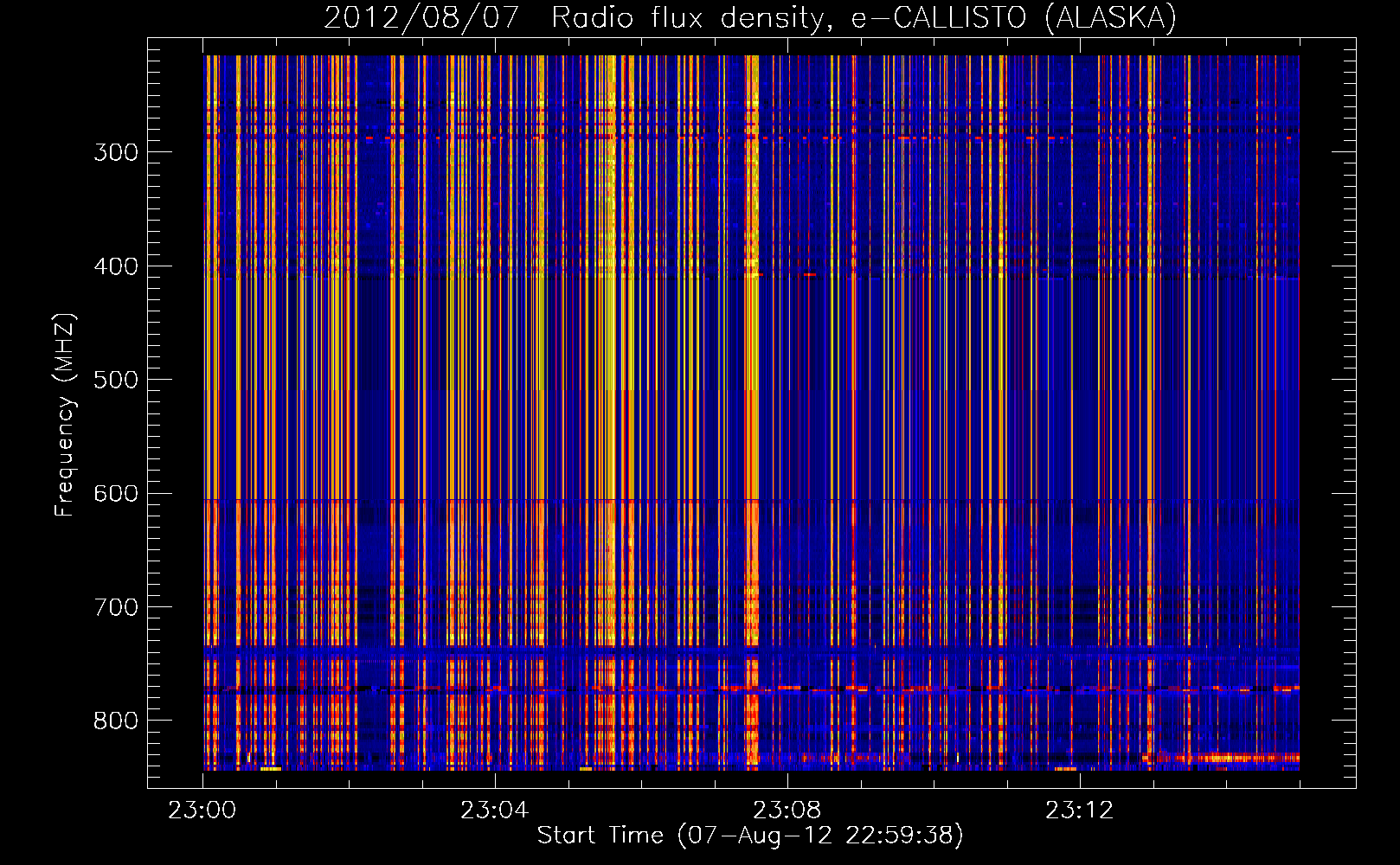Click the 800 frequency tick label
Image resolution: width=1400 pixels, height=865 pixels.
tap(116, 721)
